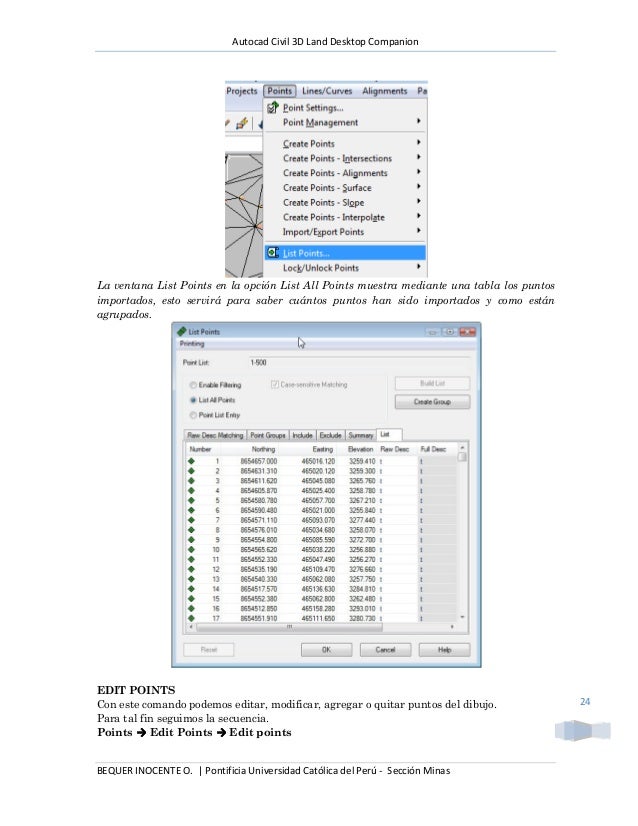Image resolution: width=638 pixels, height=826 pixels.
Task: Choose Point Settings... menu entry
Action: pyautogui.click(x=345, y=107)
